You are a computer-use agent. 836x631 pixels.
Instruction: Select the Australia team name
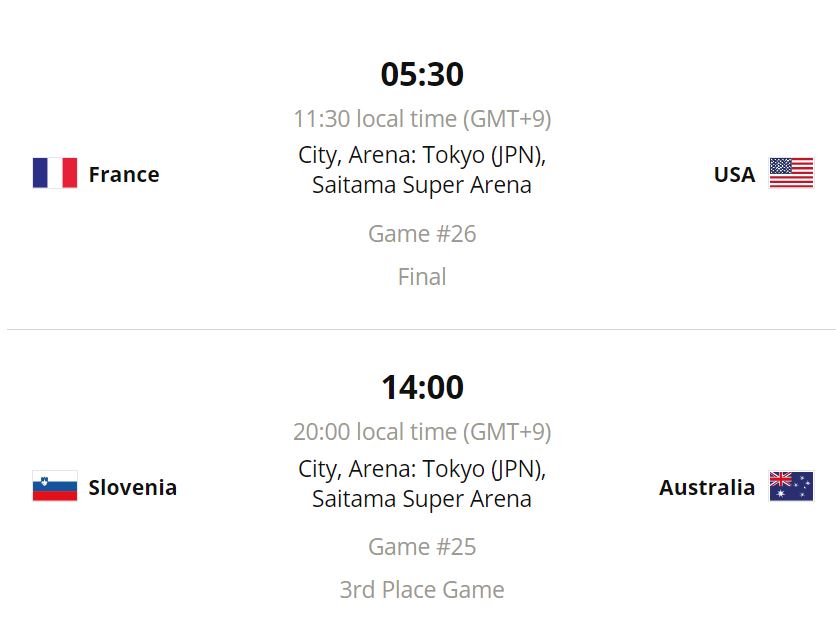[x=707, y=487]
